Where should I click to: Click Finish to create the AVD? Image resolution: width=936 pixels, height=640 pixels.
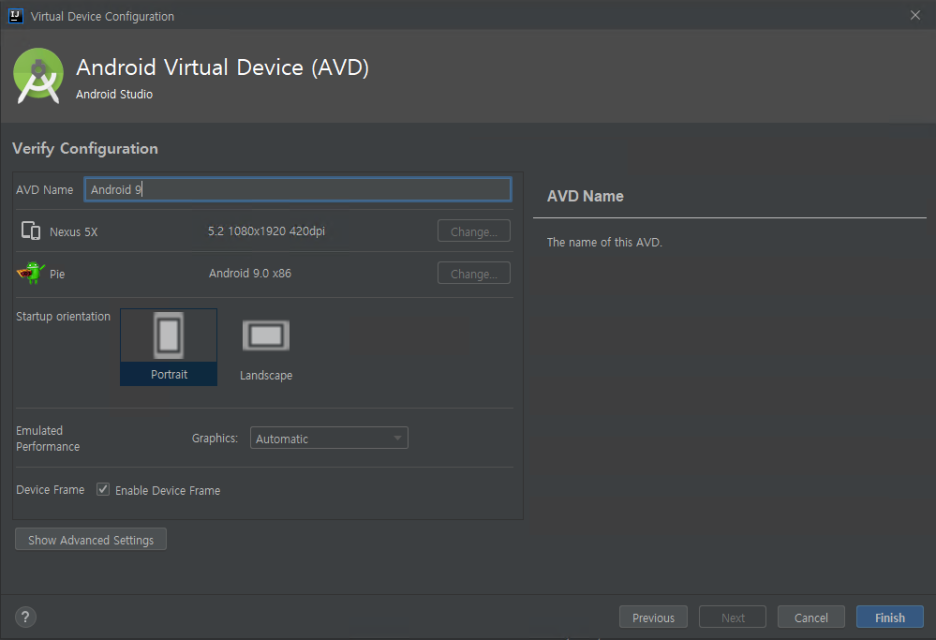[x=890, y=617]
